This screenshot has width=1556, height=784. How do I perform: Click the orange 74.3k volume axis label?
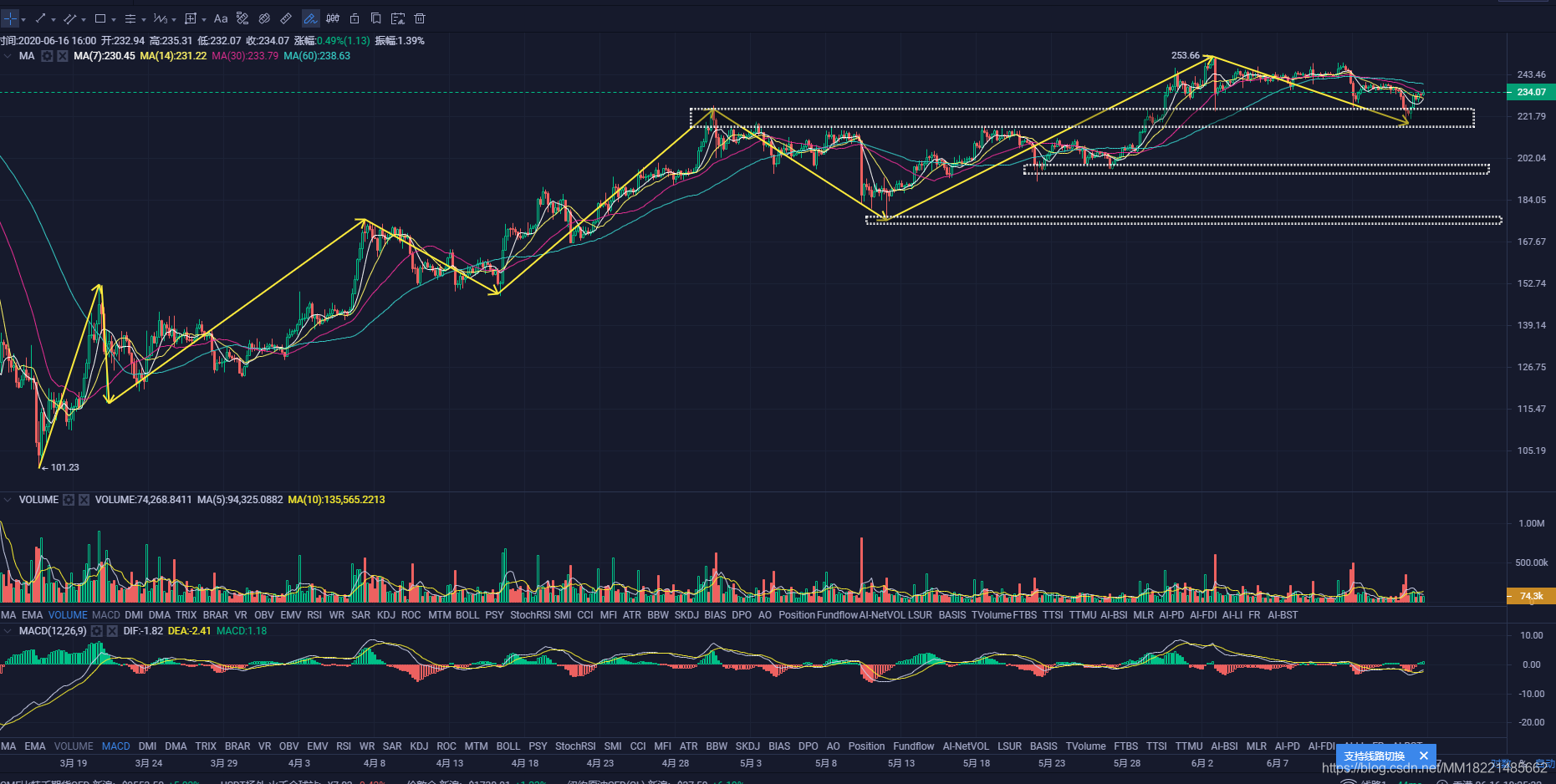[1531, 596]
